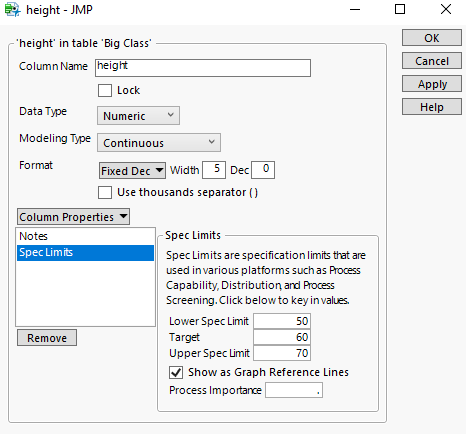Click the Dec value field
Screen dimensions: 466x434
click(x=263, y=170)
